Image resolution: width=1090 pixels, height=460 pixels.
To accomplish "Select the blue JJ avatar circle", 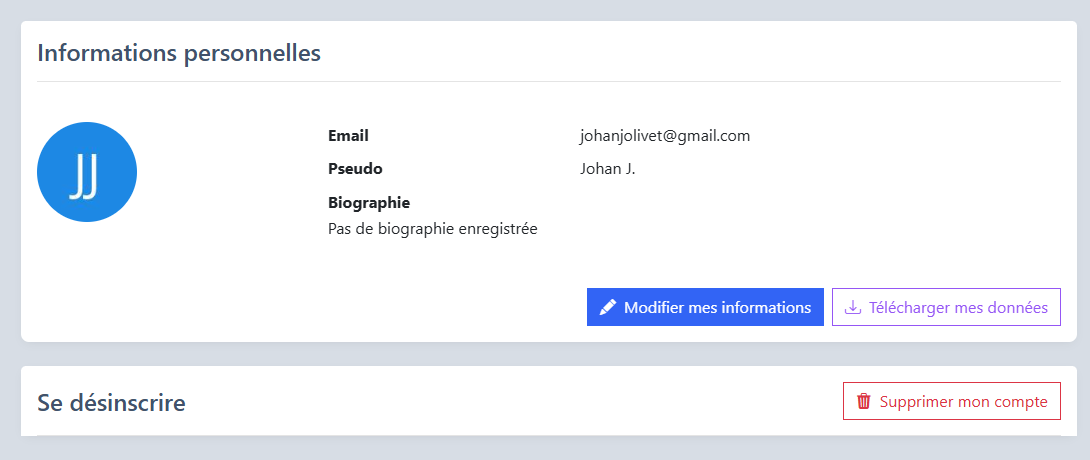I will click(x=87, y=172).
